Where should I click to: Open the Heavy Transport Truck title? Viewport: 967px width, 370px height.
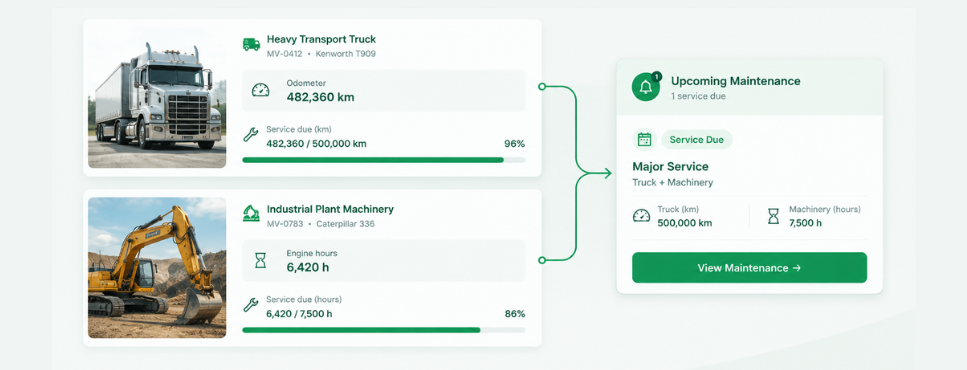pos(321,39)
